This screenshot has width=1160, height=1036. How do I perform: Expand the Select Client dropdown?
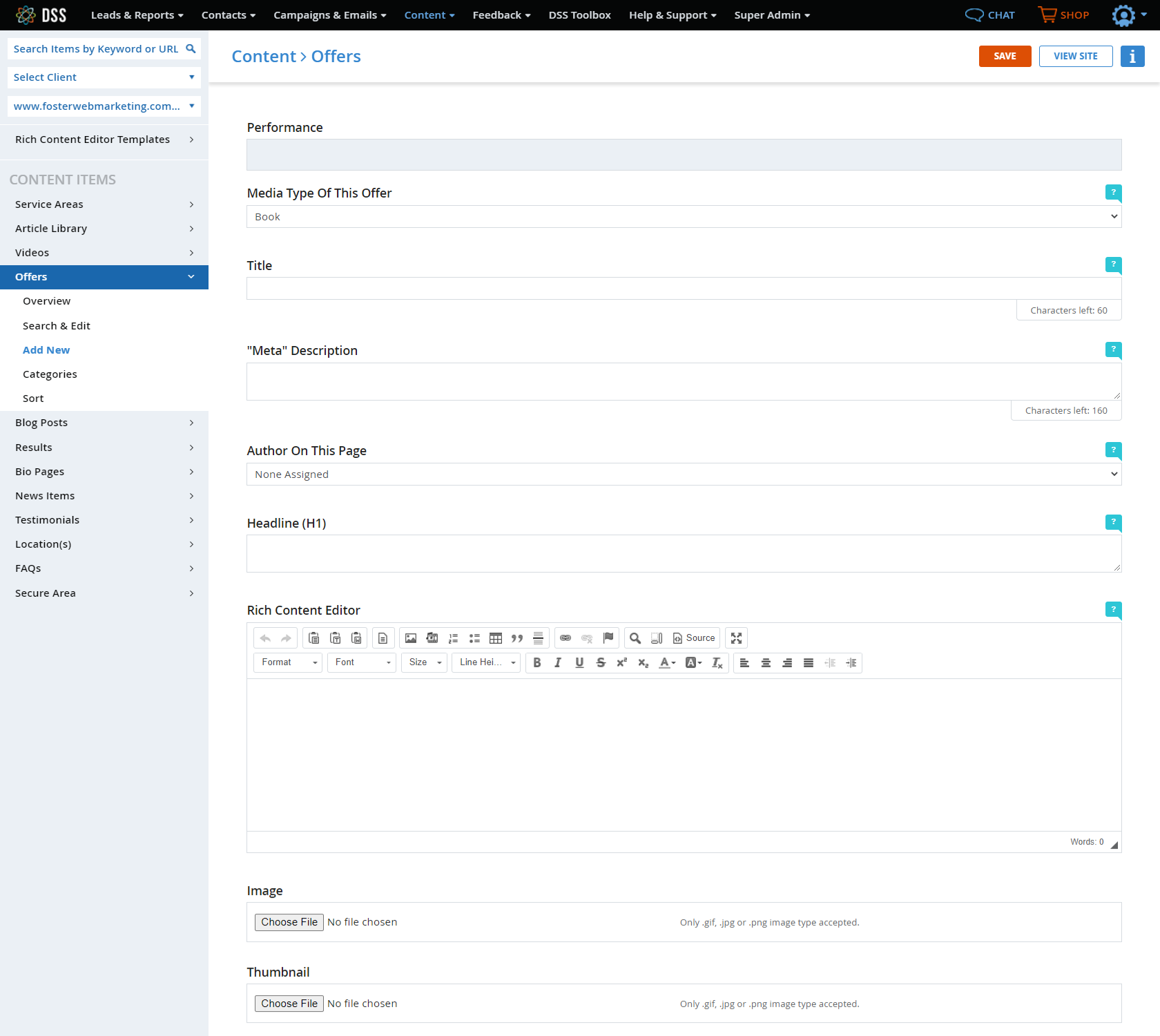[104, 77]
